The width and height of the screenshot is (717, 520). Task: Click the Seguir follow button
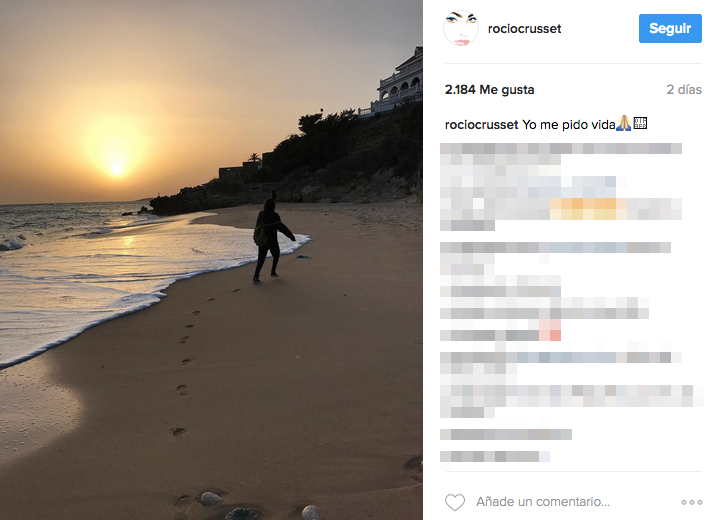[x=670, y=28]
